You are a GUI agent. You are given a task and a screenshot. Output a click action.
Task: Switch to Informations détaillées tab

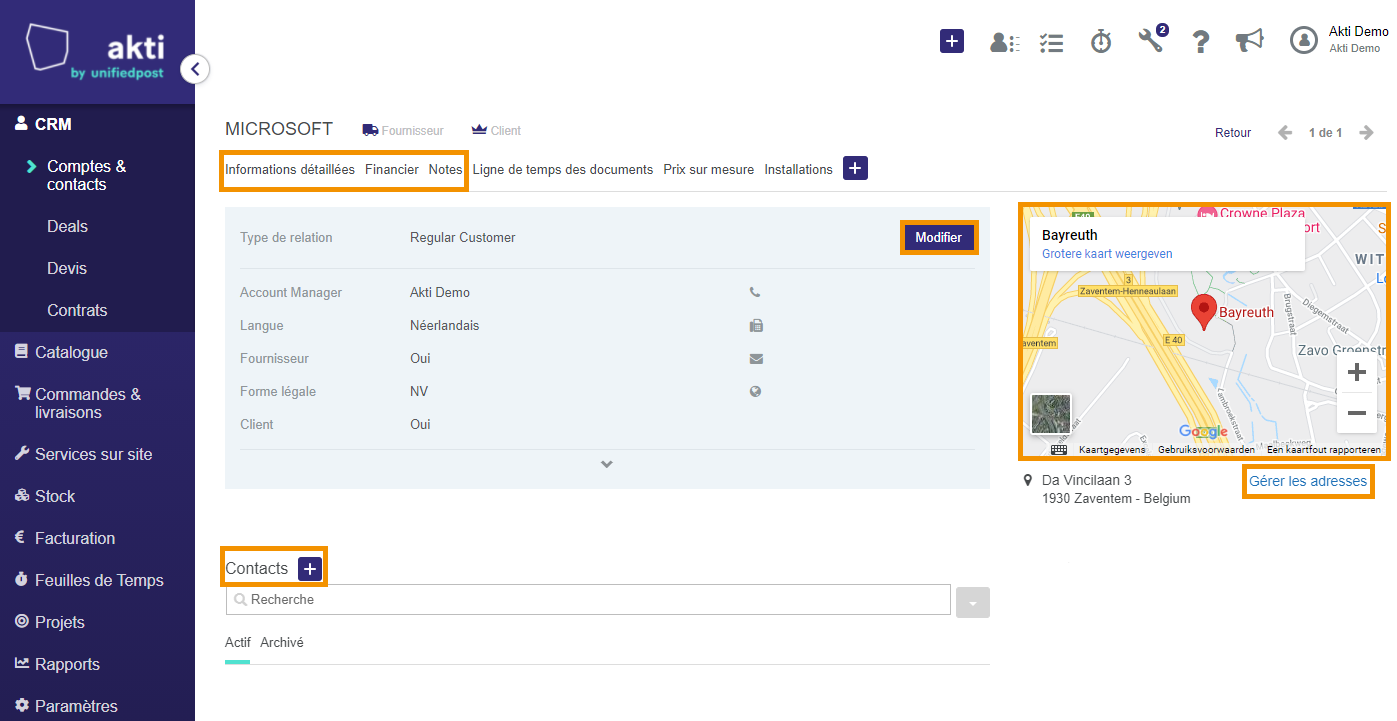tap(290, 169)
